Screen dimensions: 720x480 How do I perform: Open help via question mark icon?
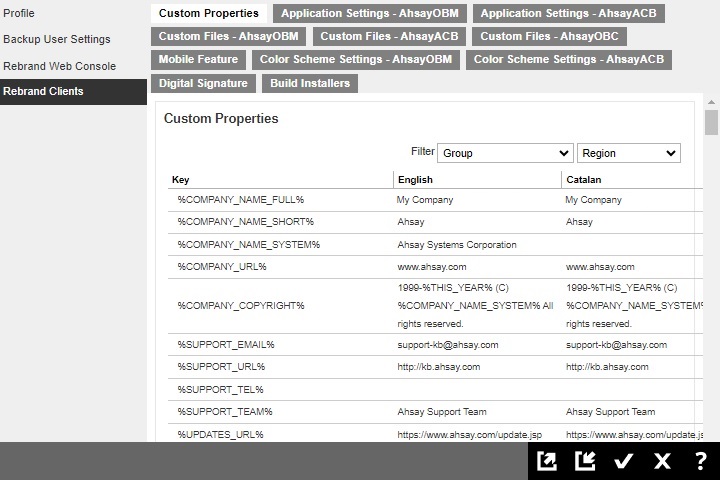700,461
